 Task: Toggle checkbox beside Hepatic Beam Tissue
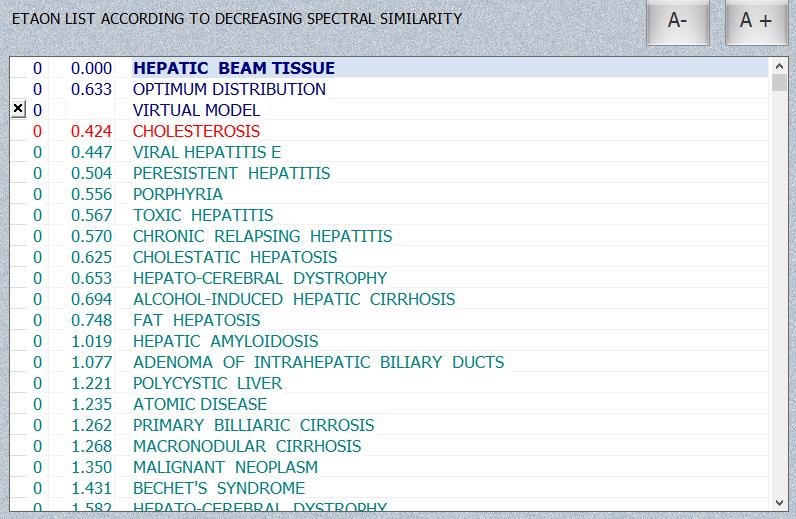[18, 68]
